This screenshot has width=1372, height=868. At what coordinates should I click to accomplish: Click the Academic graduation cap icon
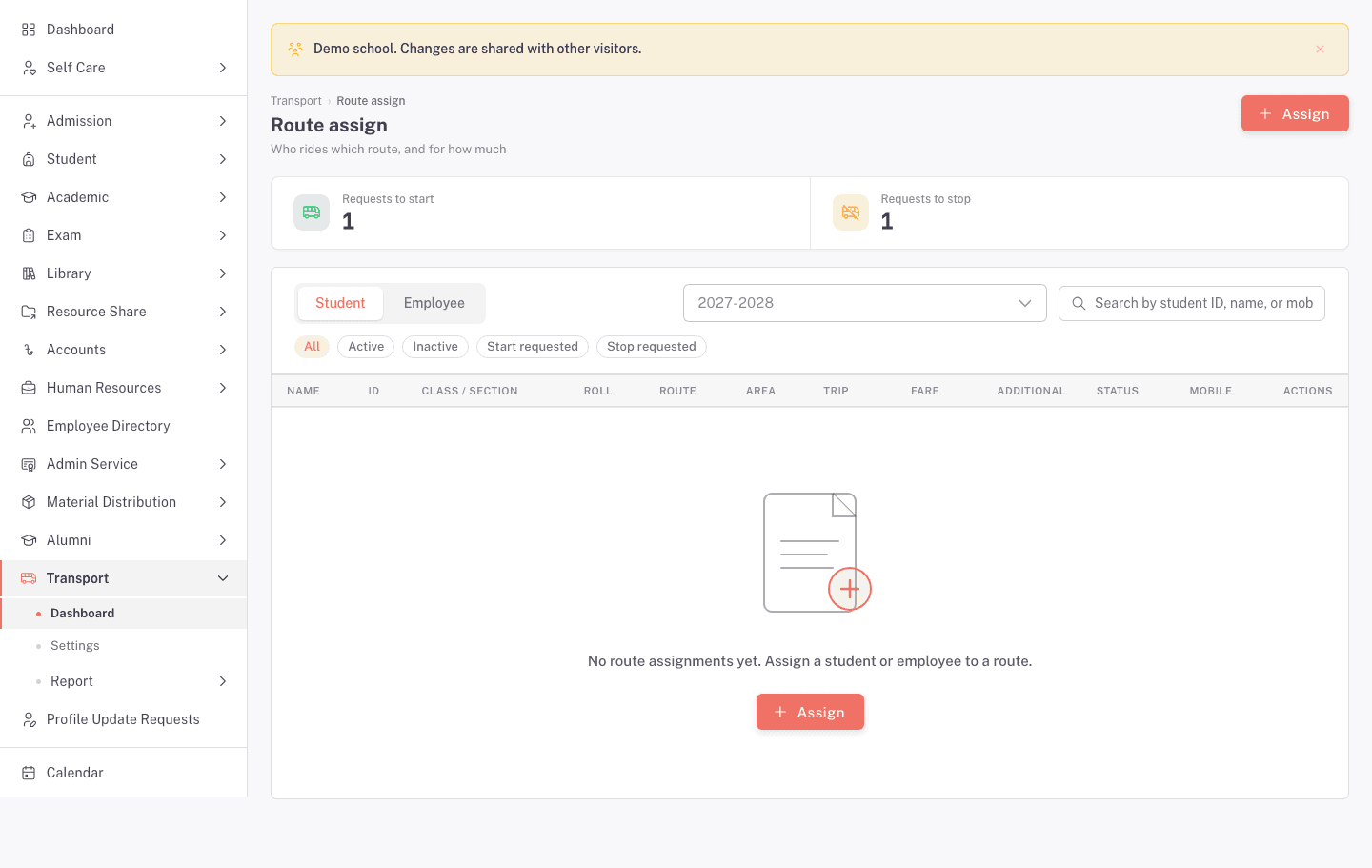pos(29,197)
